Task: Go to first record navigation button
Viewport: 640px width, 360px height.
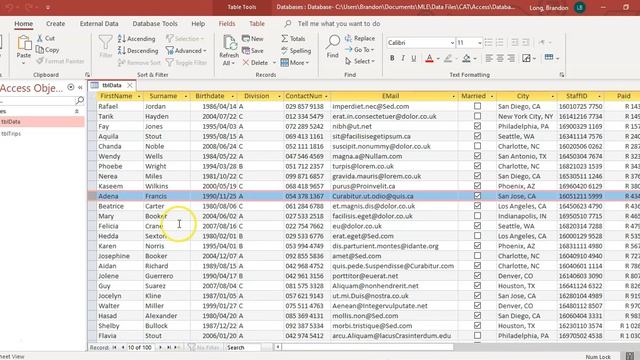Action: (x=115, y=347)
